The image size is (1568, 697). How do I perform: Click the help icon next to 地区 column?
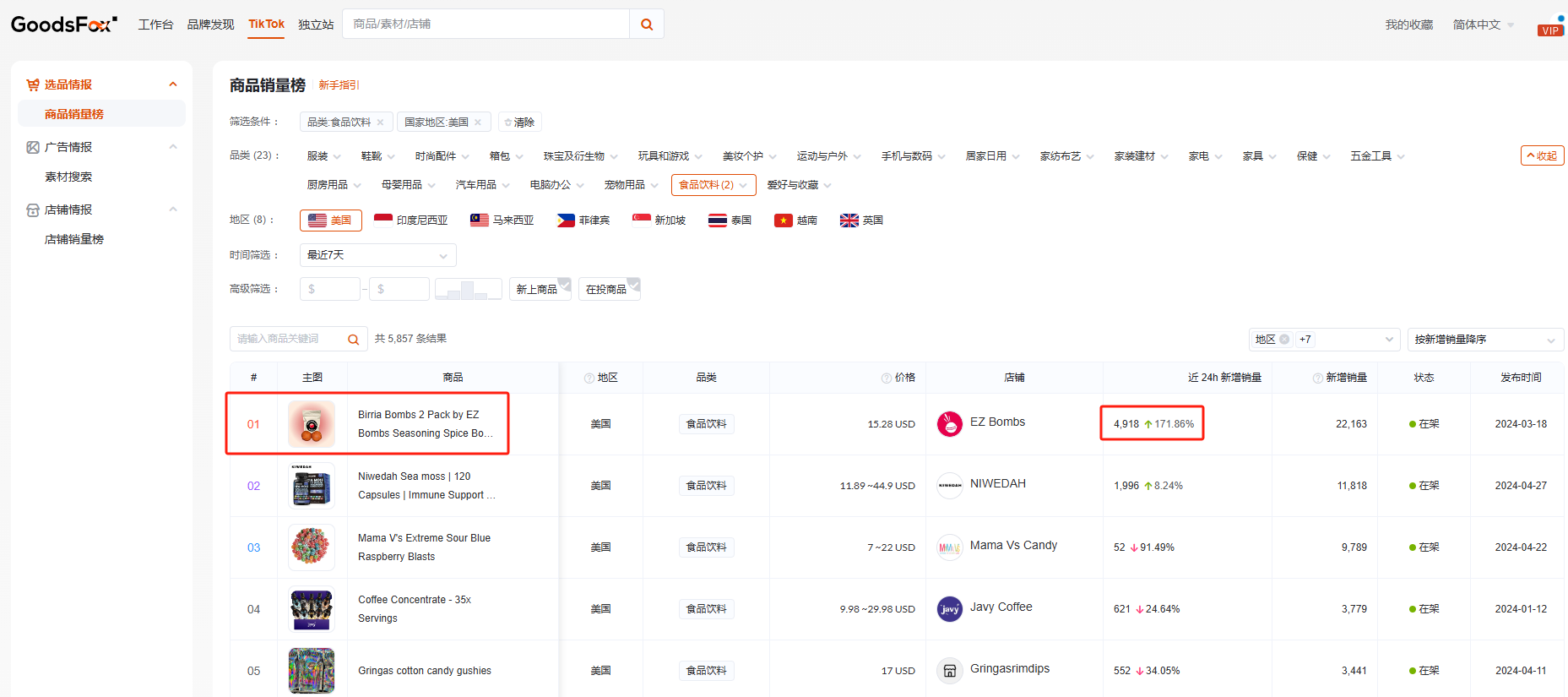pyautogui.click(x=589, y=378)
